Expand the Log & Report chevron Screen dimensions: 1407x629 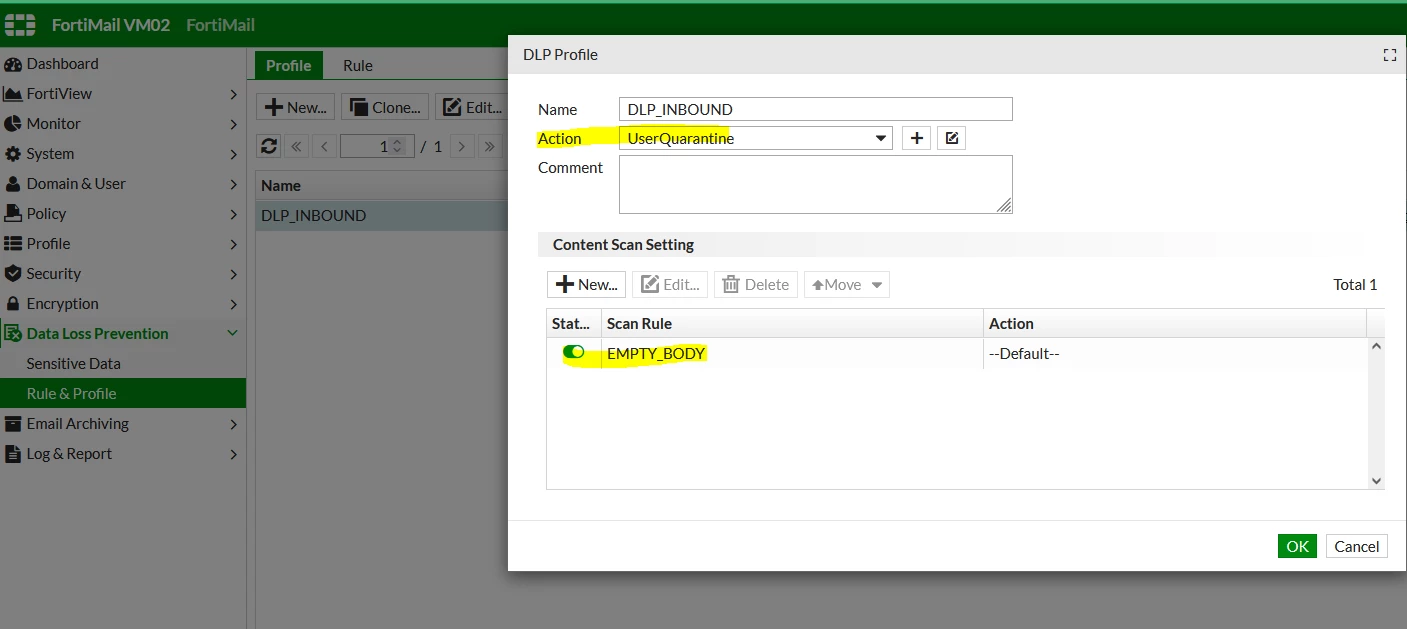pyautogui.click(x=233, y=454)
